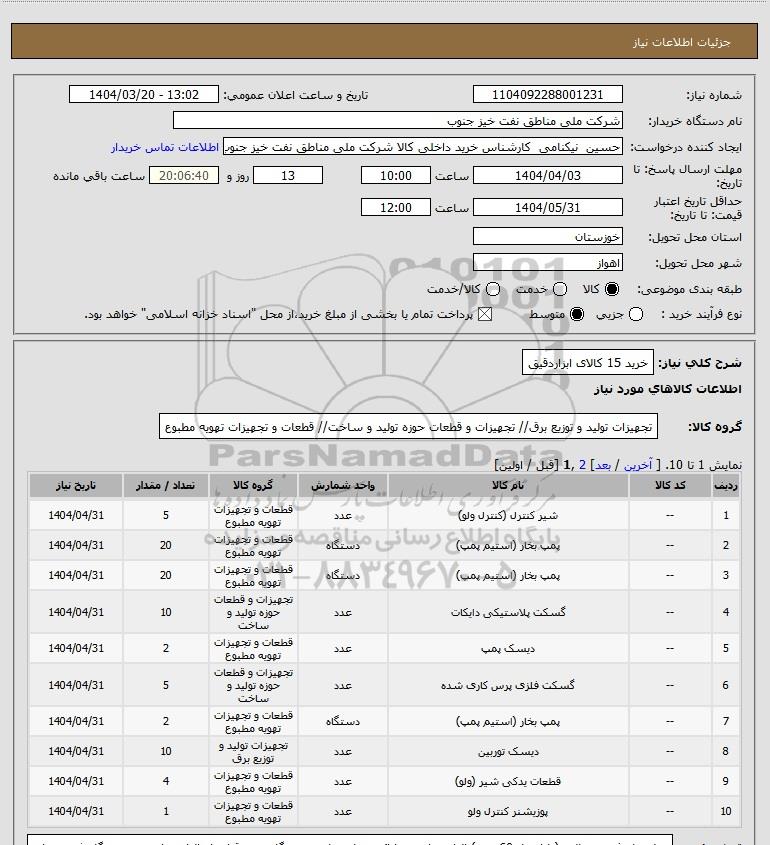This screenshot has height=845, width=770.
Task: Select پمپ بخار (استیم پمپ) in row 2
Action: (508, 545)
